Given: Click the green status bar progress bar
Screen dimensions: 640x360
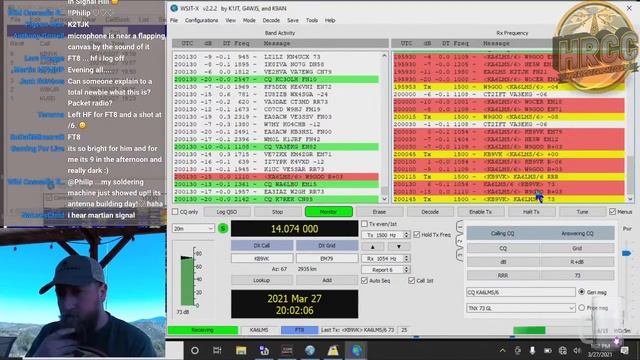Looking at the screenshot, I should (x=529, y=330).
